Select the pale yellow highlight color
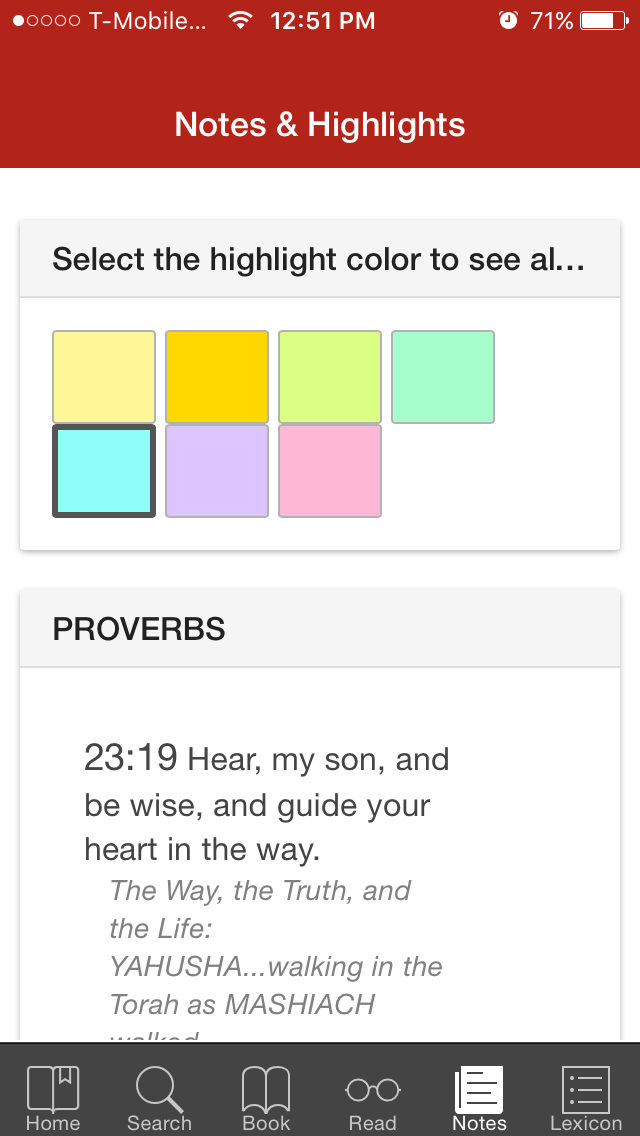 coord(104,377)
